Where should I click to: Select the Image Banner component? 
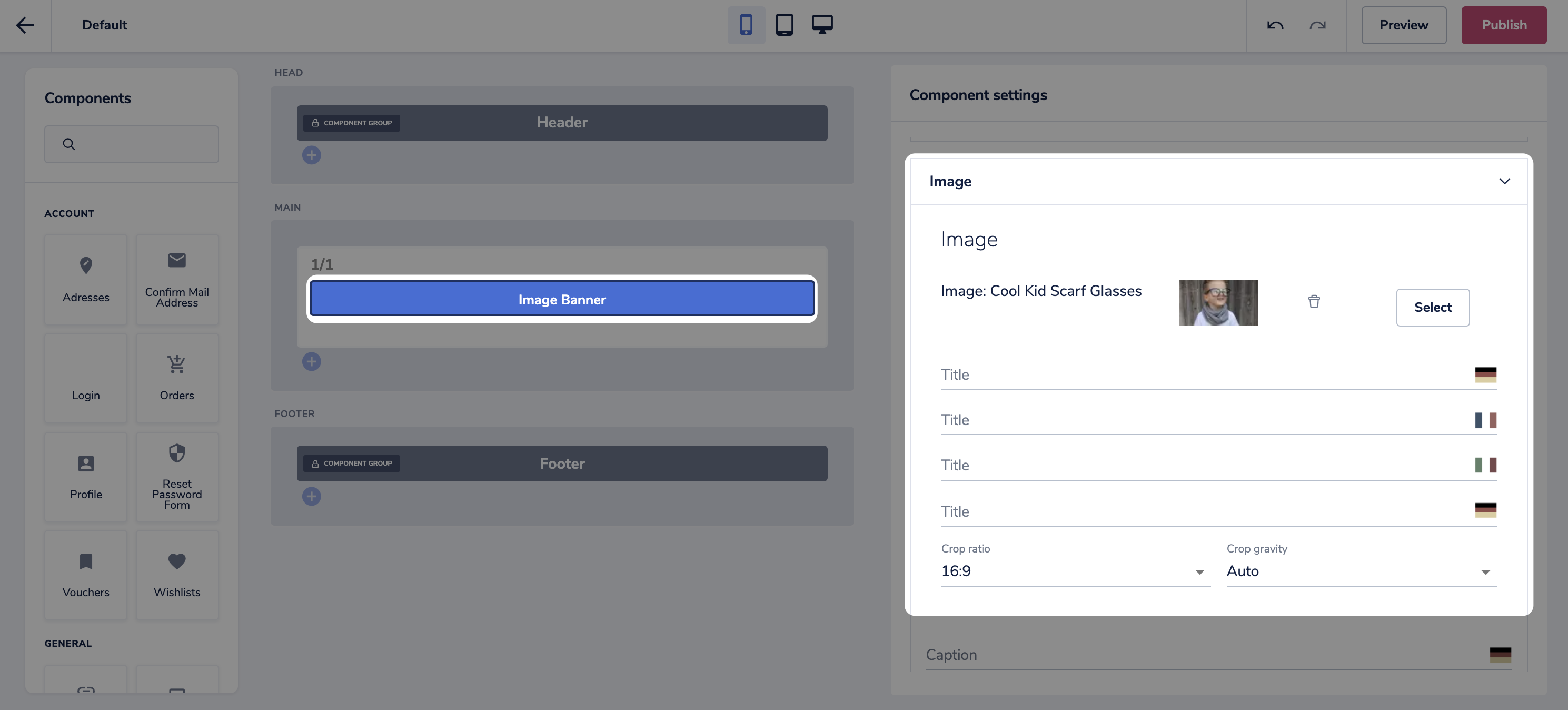tap(561, 299)
